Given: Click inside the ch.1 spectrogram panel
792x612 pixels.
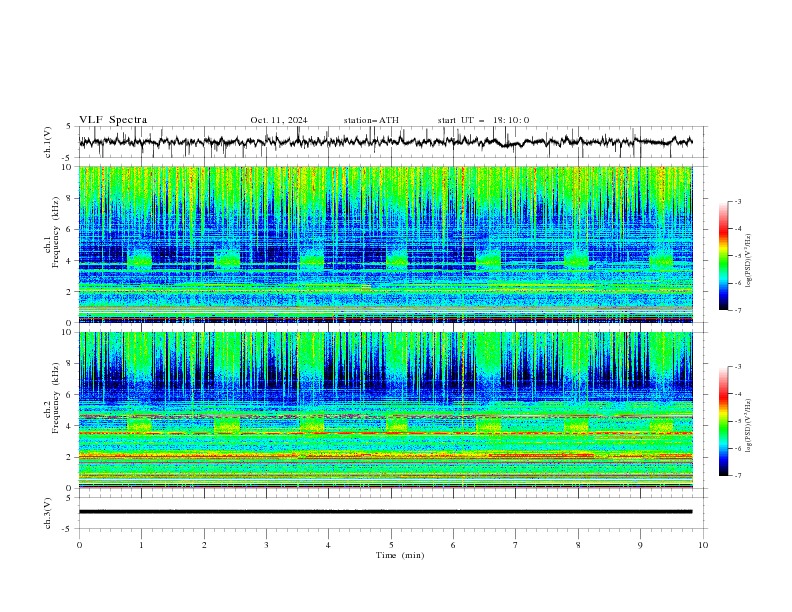Looking at the screenshot, I should click(385, 244).
